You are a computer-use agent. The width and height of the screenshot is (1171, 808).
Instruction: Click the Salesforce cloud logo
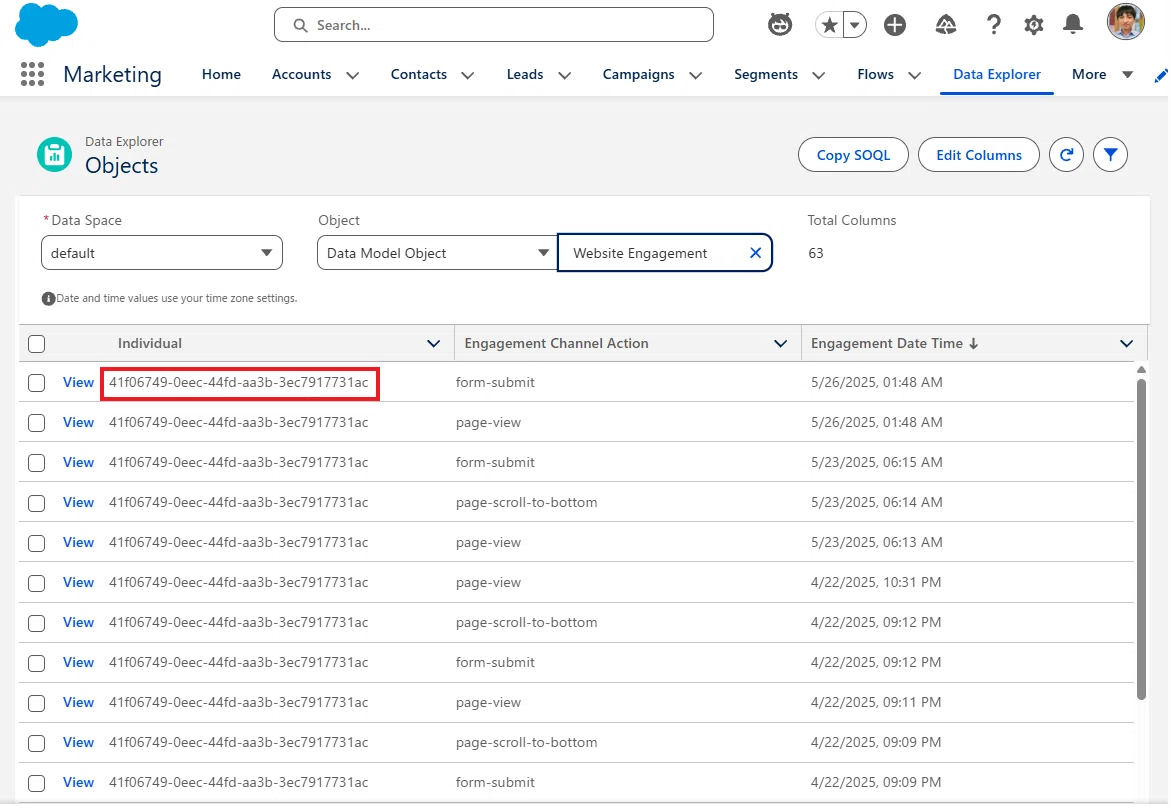pos(46,24)
